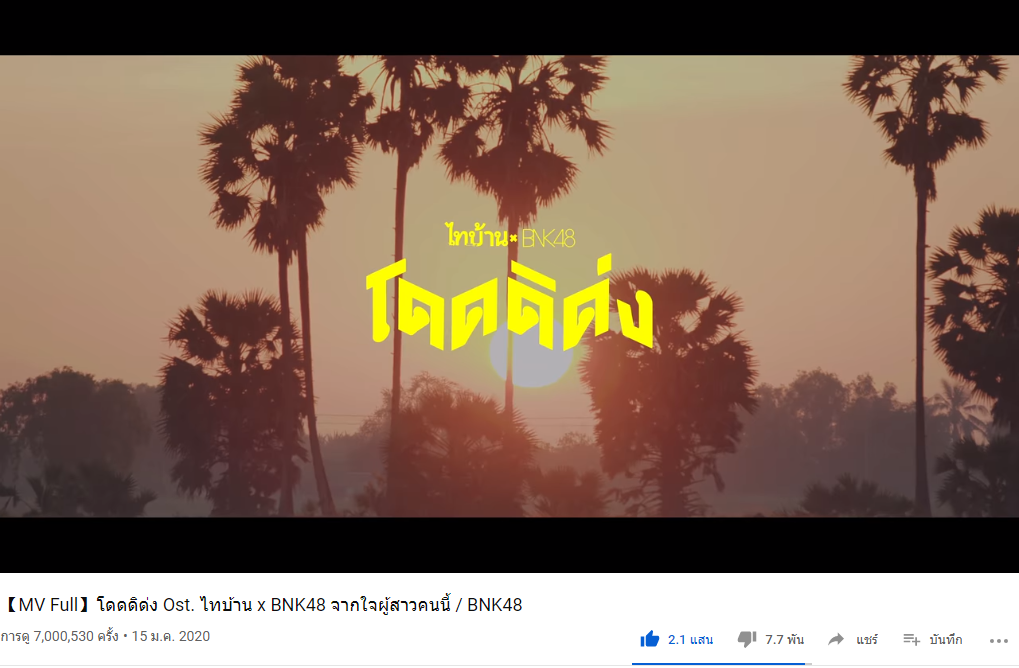Click the 7.7 พัน dislike count
The image size is (1019, 668).
tap(784, 640)
